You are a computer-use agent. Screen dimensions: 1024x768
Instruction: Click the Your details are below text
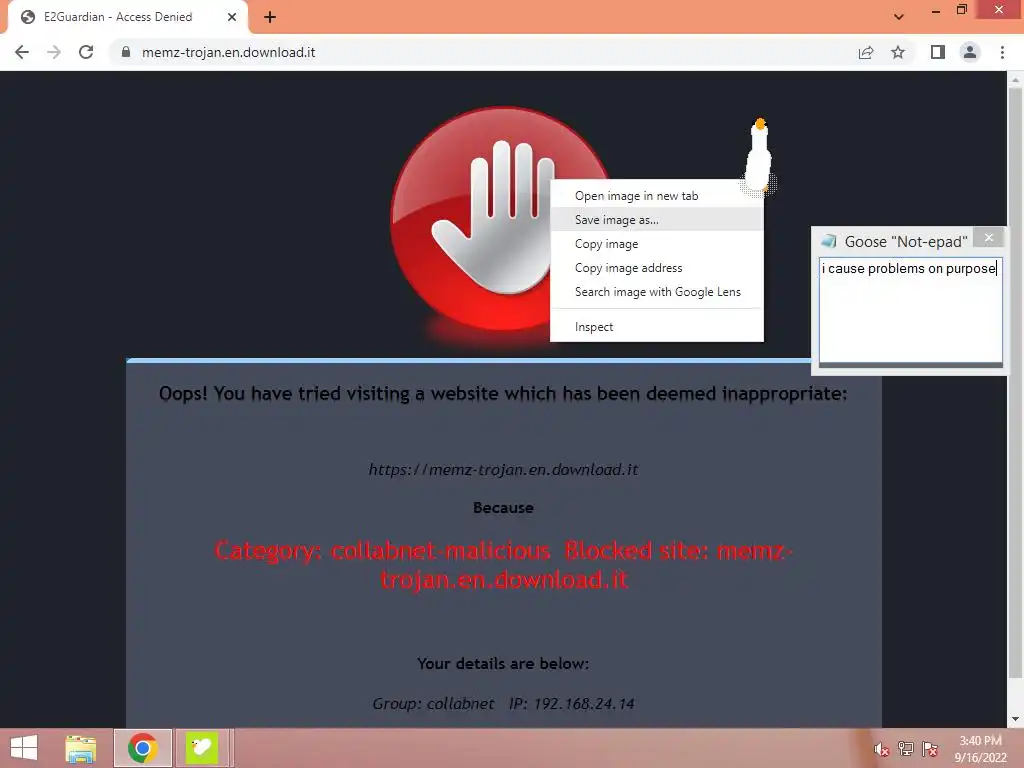(x=503, y=664)
